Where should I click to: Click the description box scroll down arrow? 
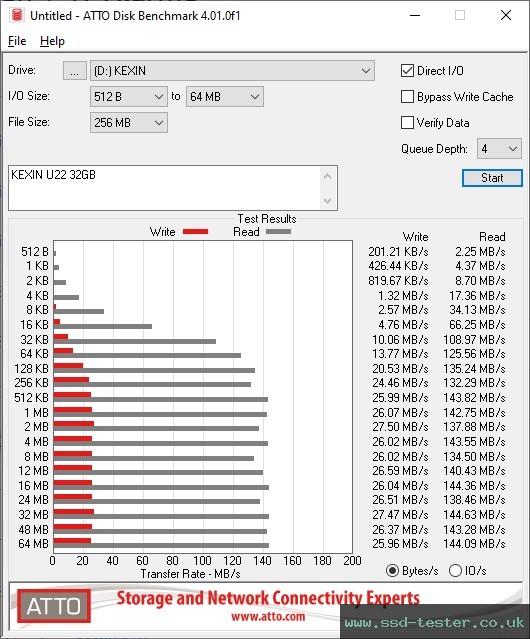(x=328, y=201)
